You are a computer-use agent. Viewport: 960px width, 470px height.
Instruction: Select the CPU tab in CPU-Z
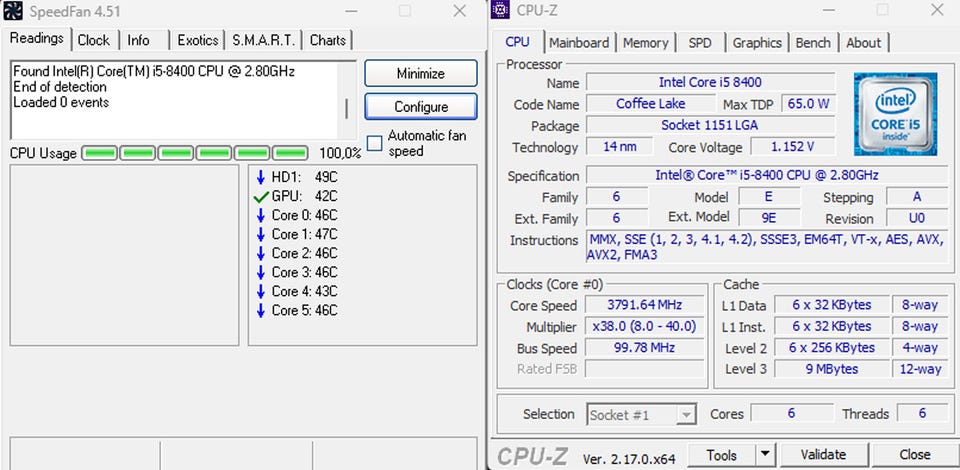(517, 42)
